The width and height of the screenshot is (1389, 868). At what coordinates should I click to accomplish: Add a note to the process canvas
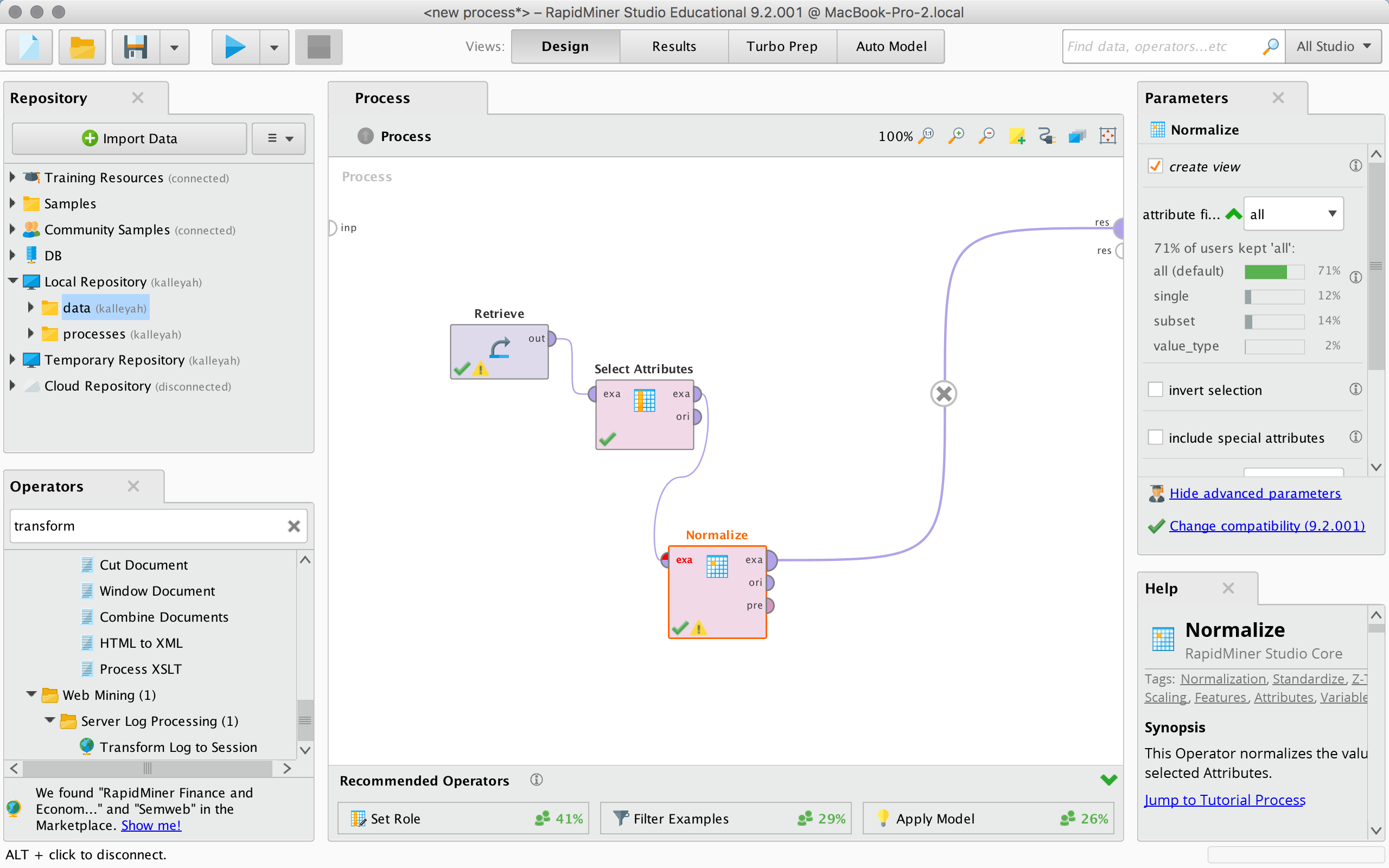point(1017,136)
